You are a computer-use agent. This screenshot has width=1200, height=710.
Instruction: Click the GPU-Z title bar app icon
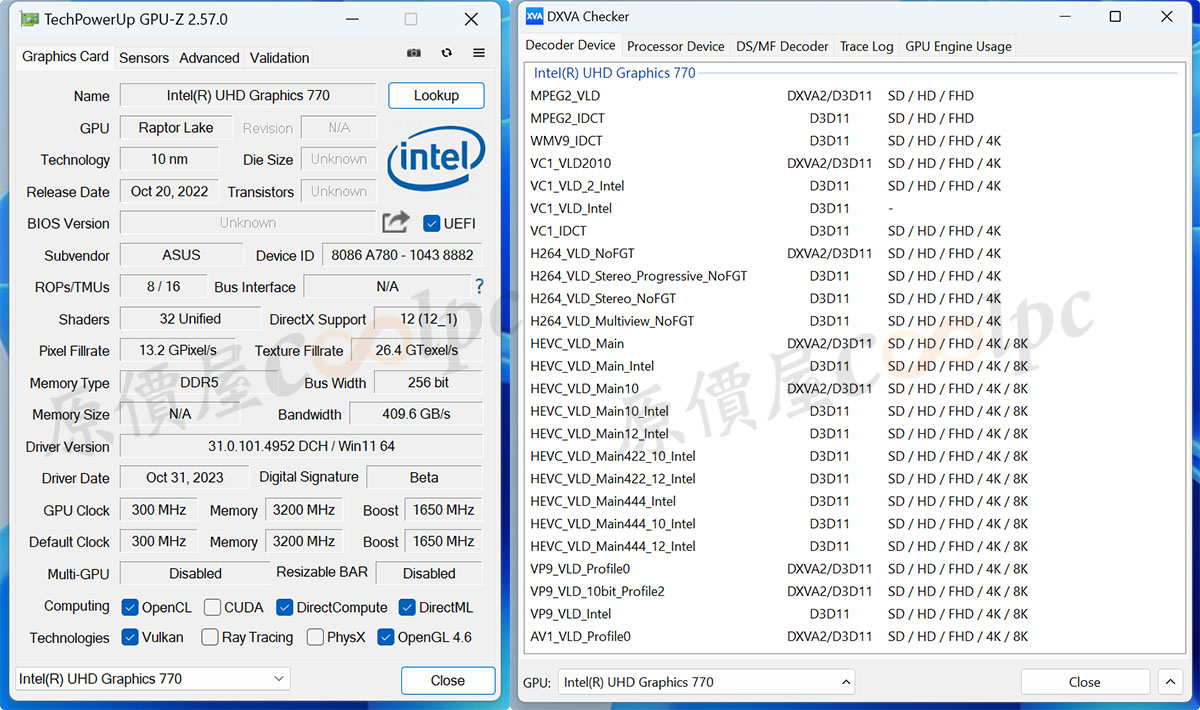(30, 19)
